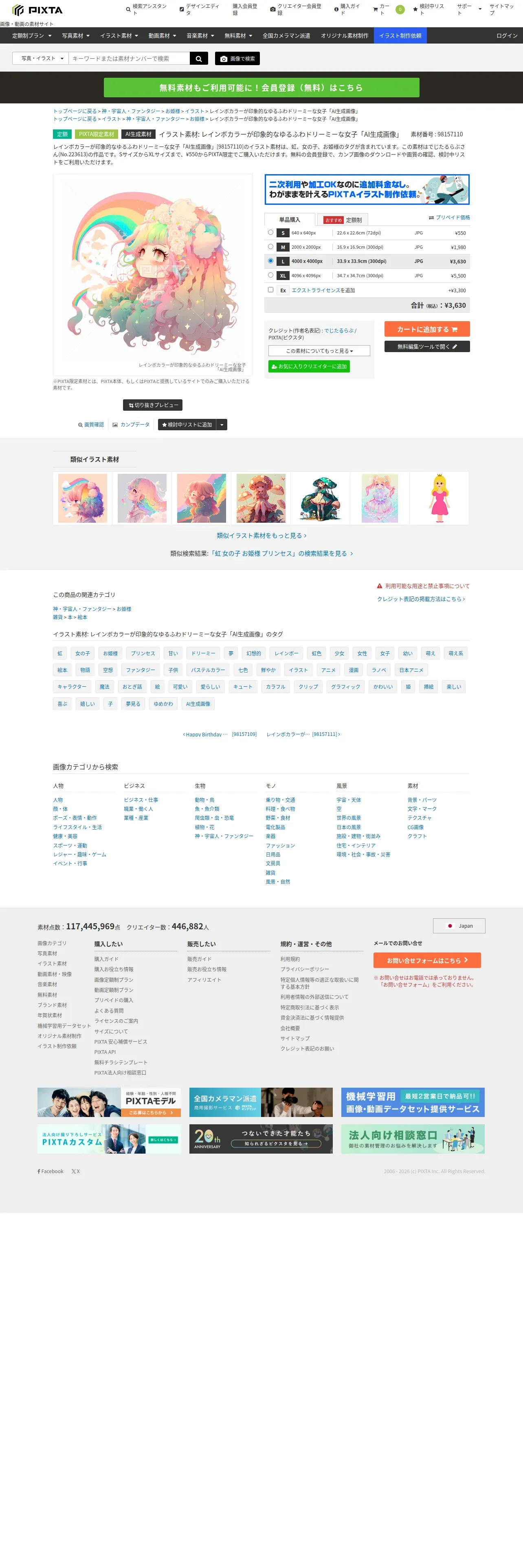523x1568 pixels.
Task: Click 類似イラスト素材をもっと見る link
Action: click(x=261, y=536)
